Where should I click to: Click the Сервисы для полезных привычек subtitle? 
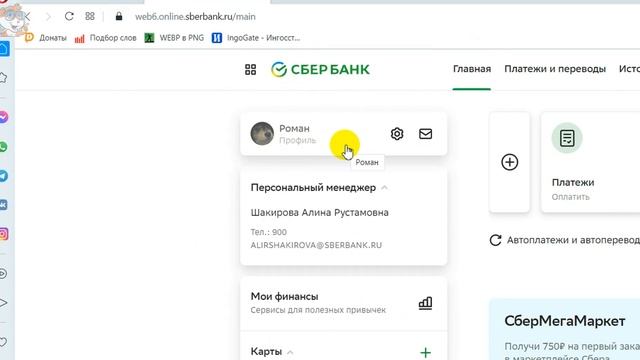pyautogui.click(x=318, y=310)
